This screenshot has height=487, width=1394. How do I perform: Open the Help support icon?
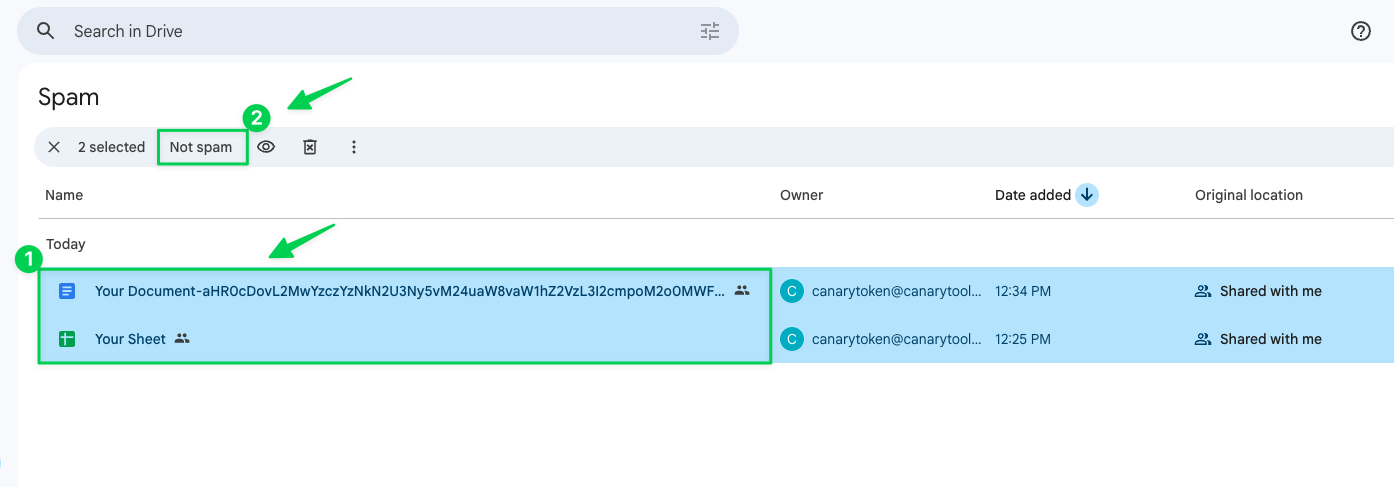click(1360, 31)
